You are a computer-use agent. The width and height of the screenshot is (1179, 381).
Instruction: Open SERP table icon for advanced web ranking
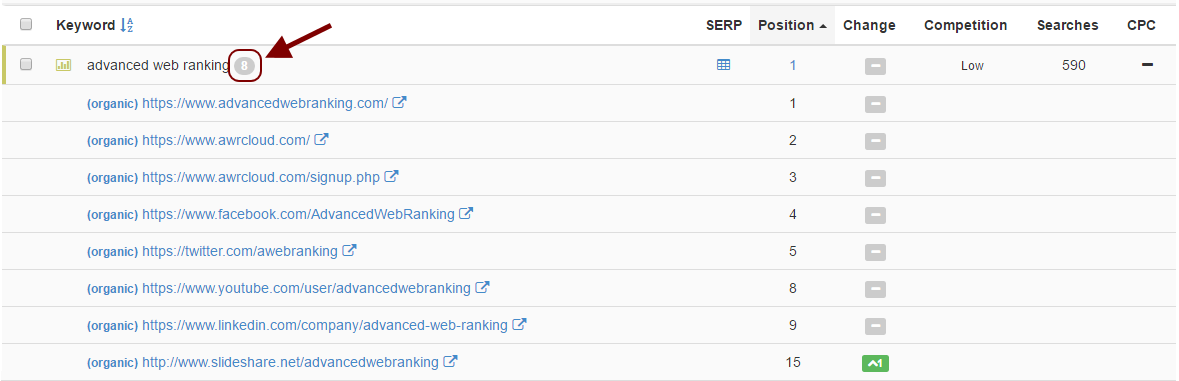723,65
